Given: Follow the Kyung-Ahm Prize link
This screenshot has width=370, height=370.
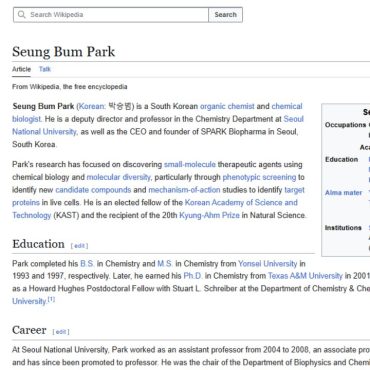Looking at the screenshot, I should pyautogui.click(x=209, y=215).
